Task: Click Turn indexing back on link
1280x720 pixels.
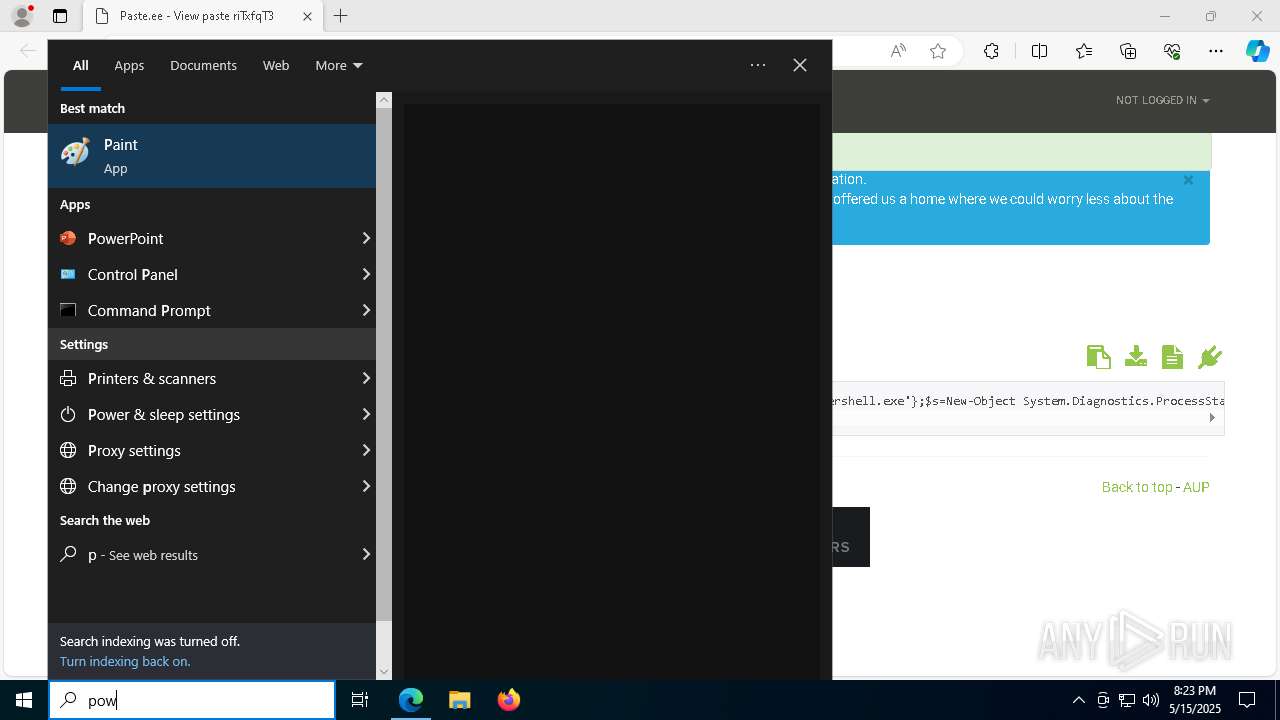Action: point(125,661)
